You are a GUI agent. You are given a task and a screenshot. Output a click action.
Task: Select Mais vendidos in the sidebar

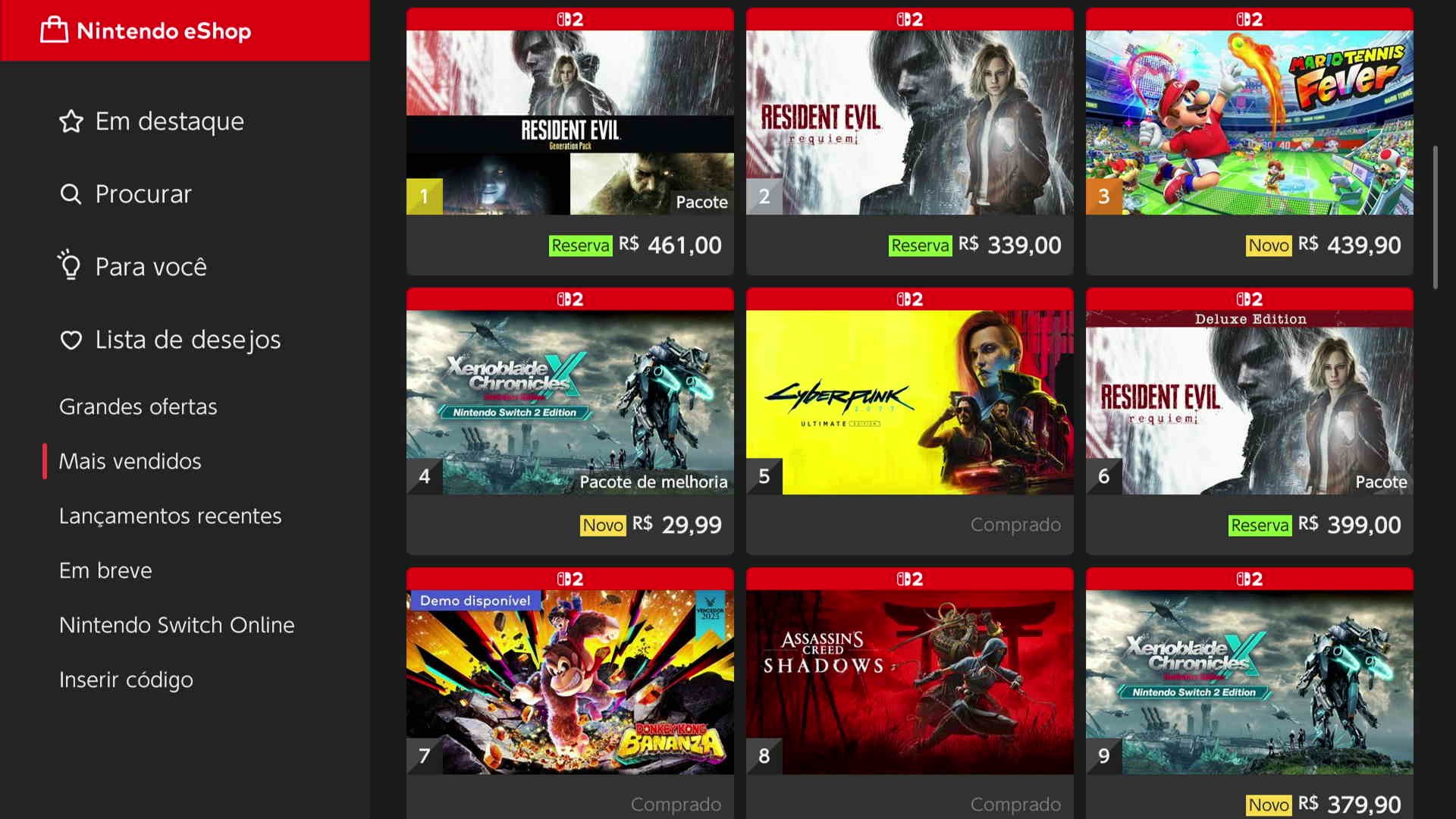[x=130, y=461]
